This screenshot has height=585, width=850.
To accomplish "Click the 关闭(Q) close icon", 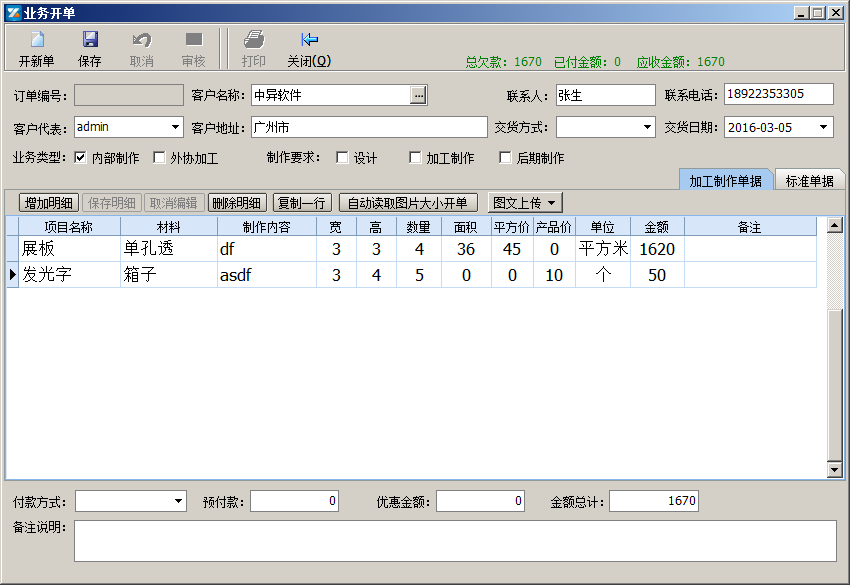I will pos(310,47).
